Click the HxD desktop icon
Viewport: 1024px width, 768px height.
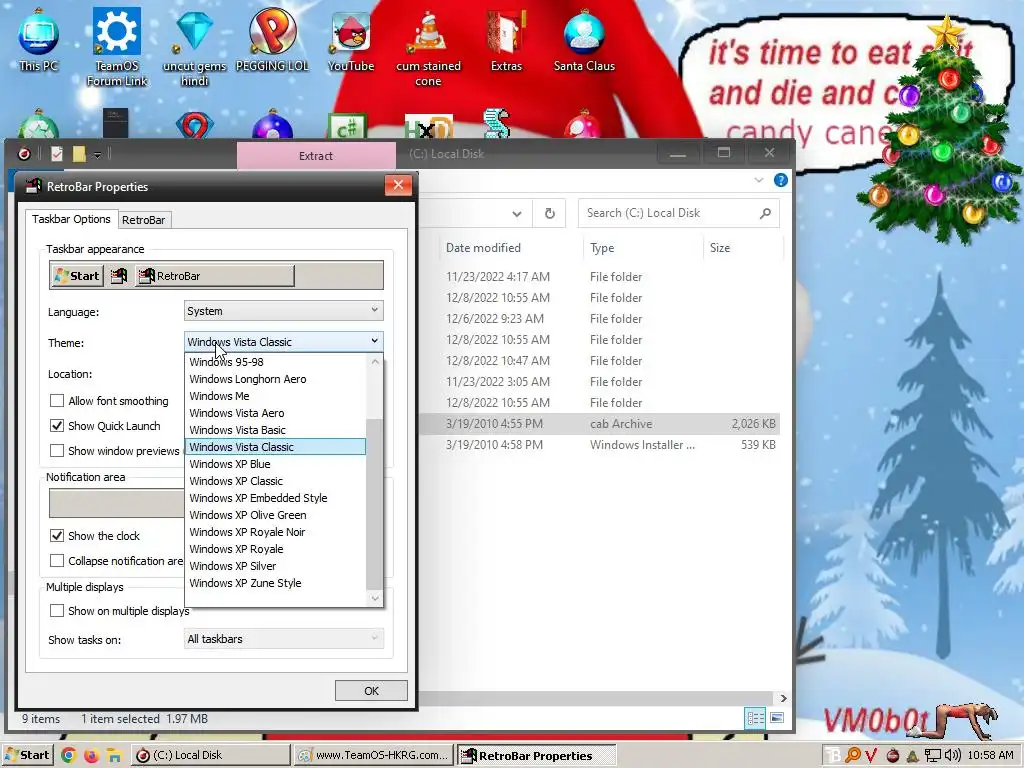point(428,126)
